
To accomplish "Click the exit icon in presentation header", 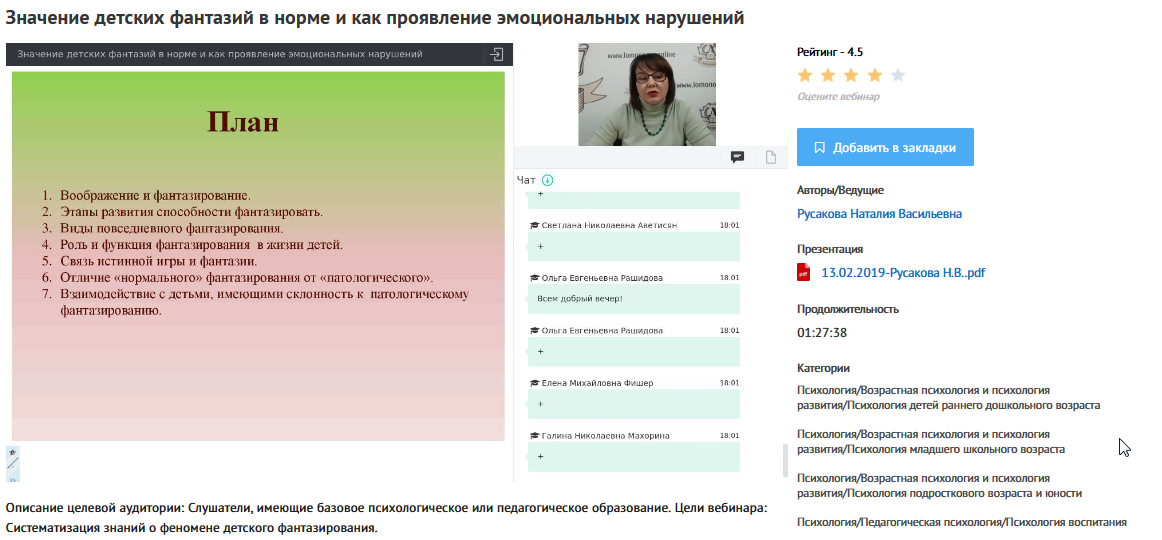I will tap(497, 54).
